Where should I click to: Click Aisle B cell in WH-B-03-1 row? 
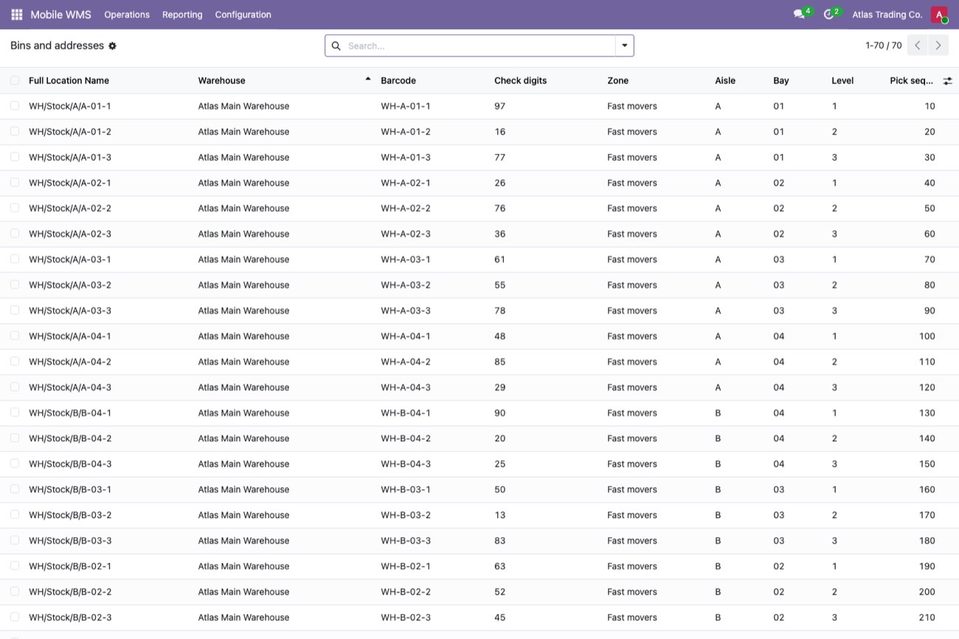718,489
